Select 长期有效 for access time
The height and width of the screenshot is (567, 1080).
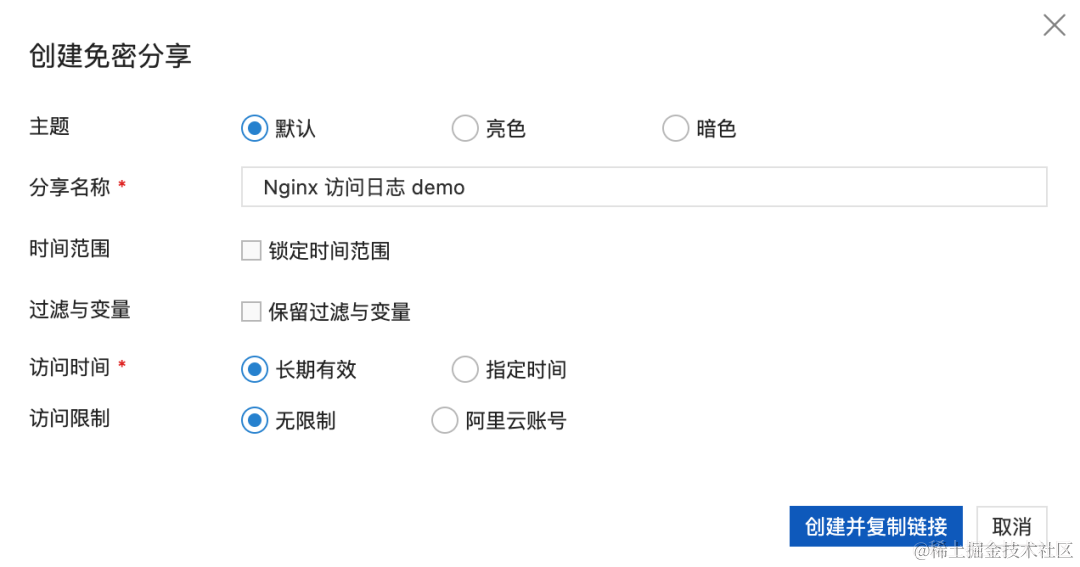pyautogui.click(x=255, y=370)
